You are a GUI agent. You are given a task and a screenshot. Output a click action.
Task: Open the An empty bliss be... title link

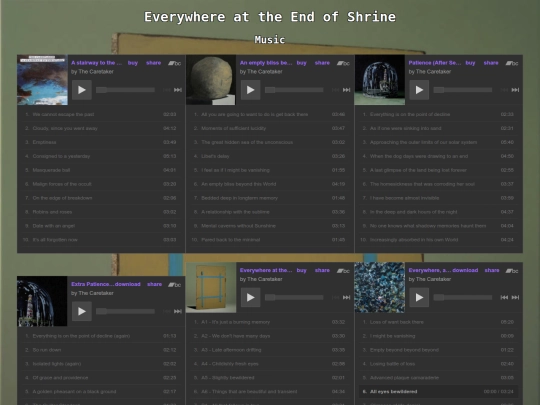click(266, 63)
